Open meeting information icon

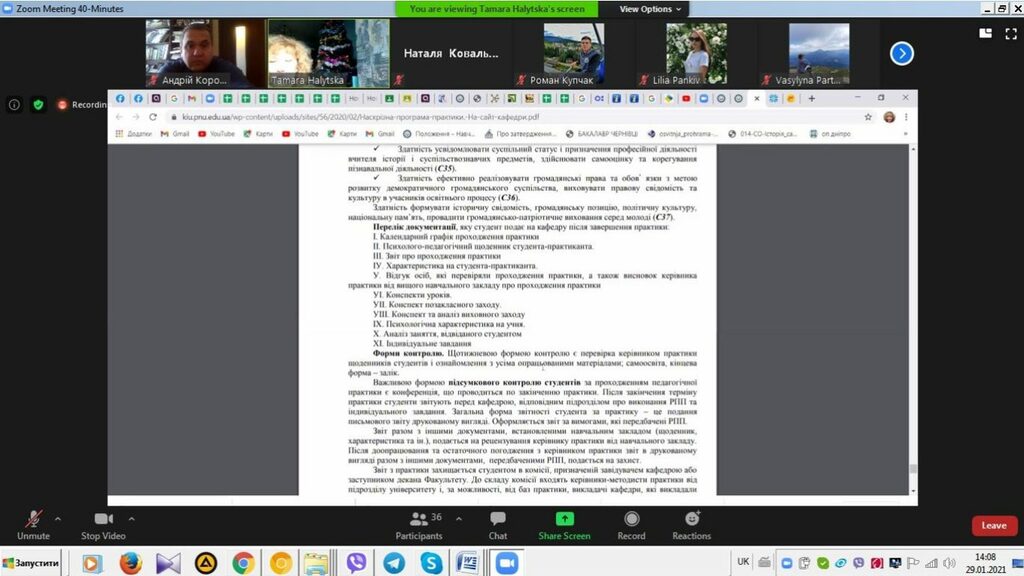click(x=14, y=104)
